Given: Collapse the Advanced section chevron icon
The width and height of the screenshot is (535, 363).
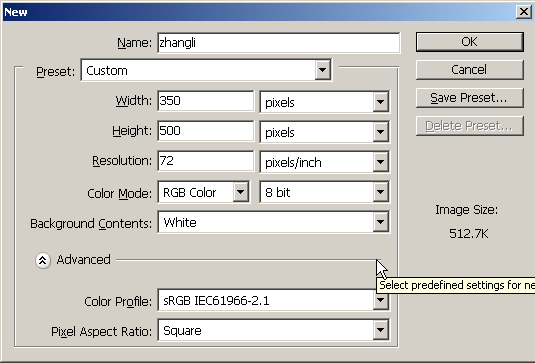Looking at the screenshot, I should point(43,260).
